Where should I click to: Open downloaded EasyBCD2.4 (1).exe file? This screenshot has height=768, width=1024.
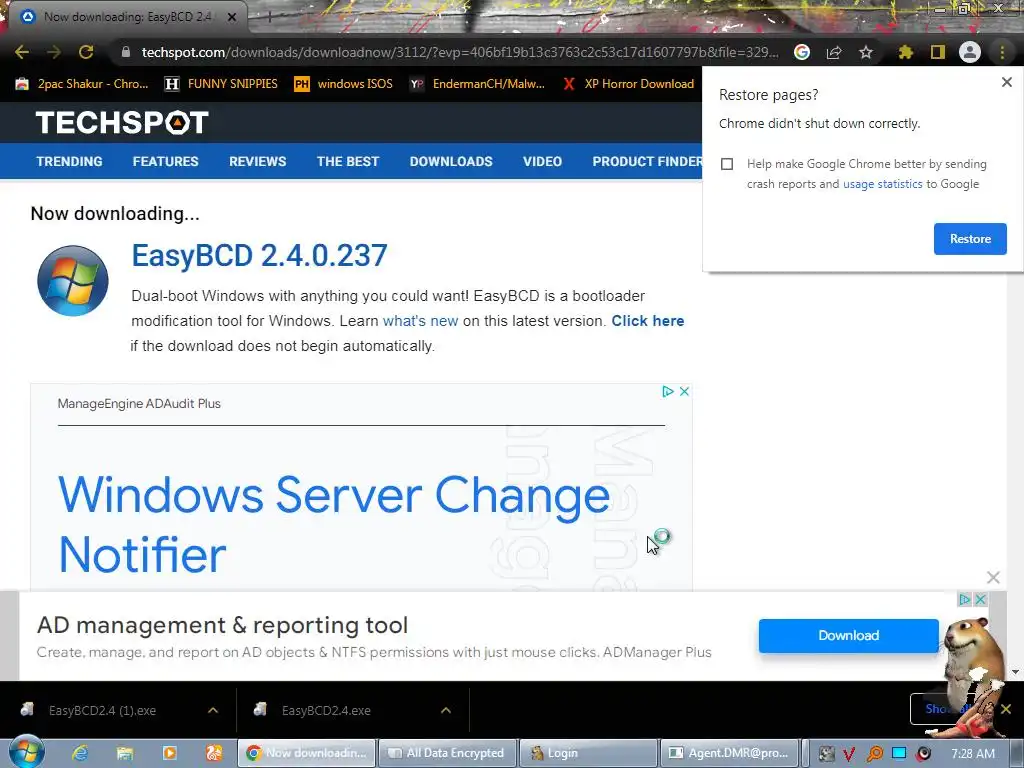[102, 711]
